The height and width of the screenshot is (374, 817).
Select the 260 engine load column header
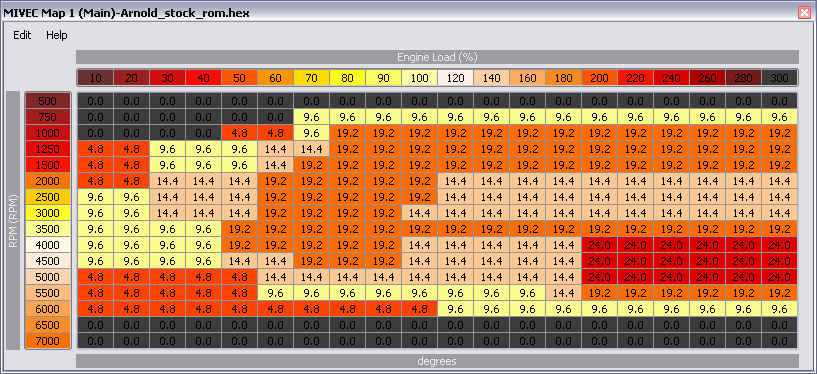[x=707, y=78]
